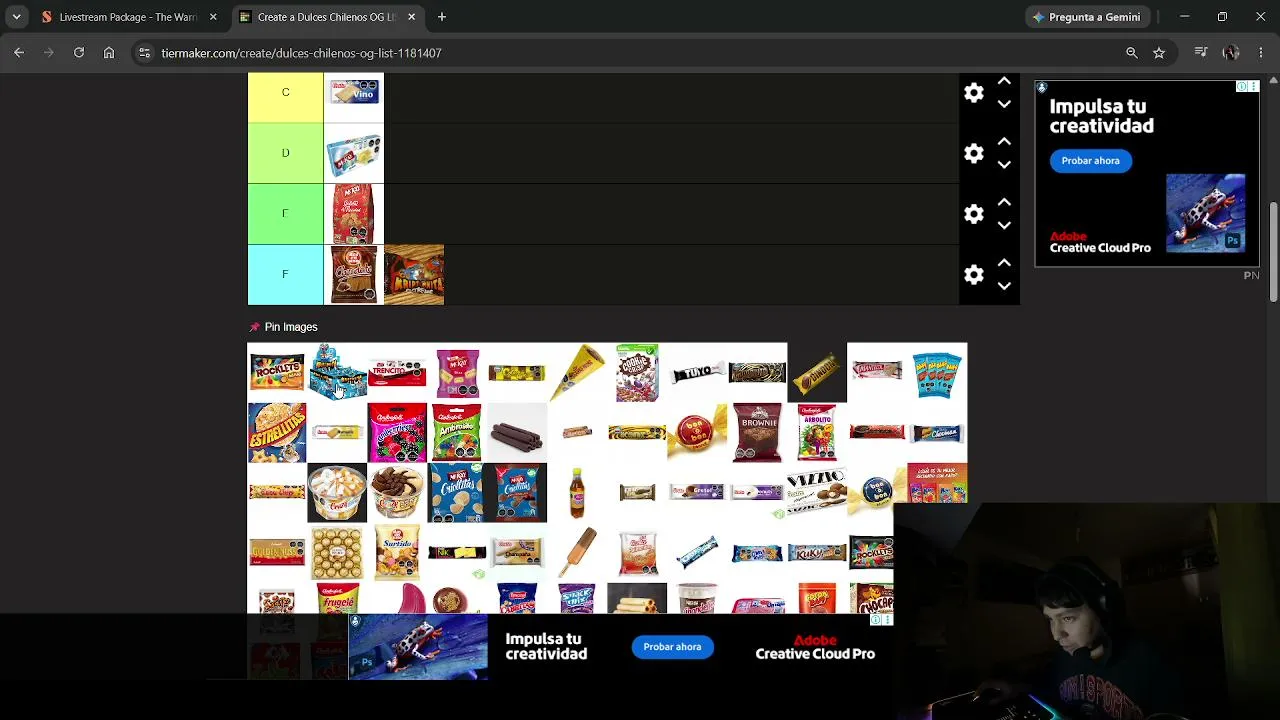Open the Chrome three-dot menu
Viewport: 1280px width, 720px height.
point(1261,53)
